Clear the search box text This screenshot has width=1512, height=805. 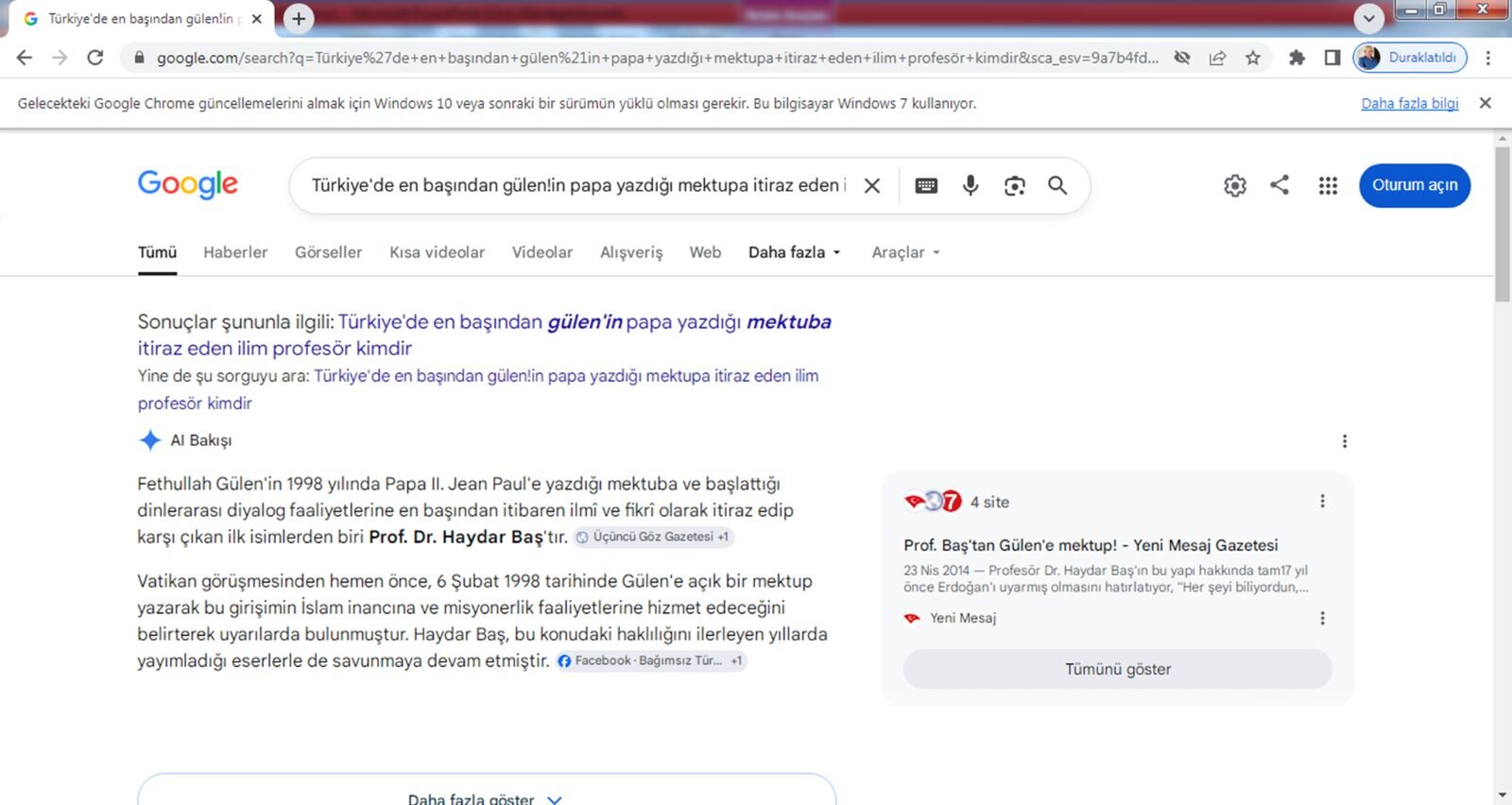tap(872, 186)
